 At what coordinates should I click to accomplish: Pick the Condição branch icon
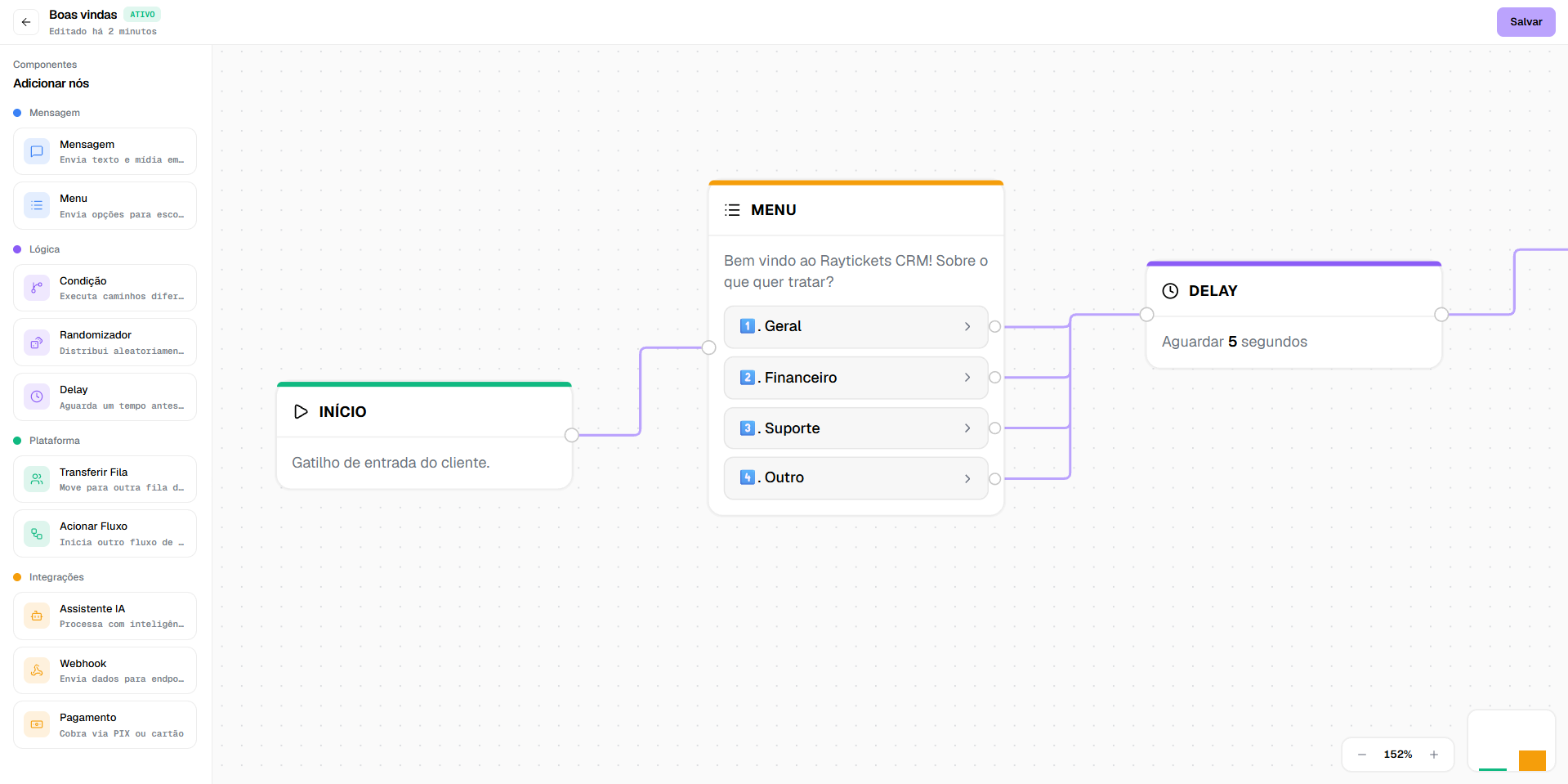coord(37,288)
